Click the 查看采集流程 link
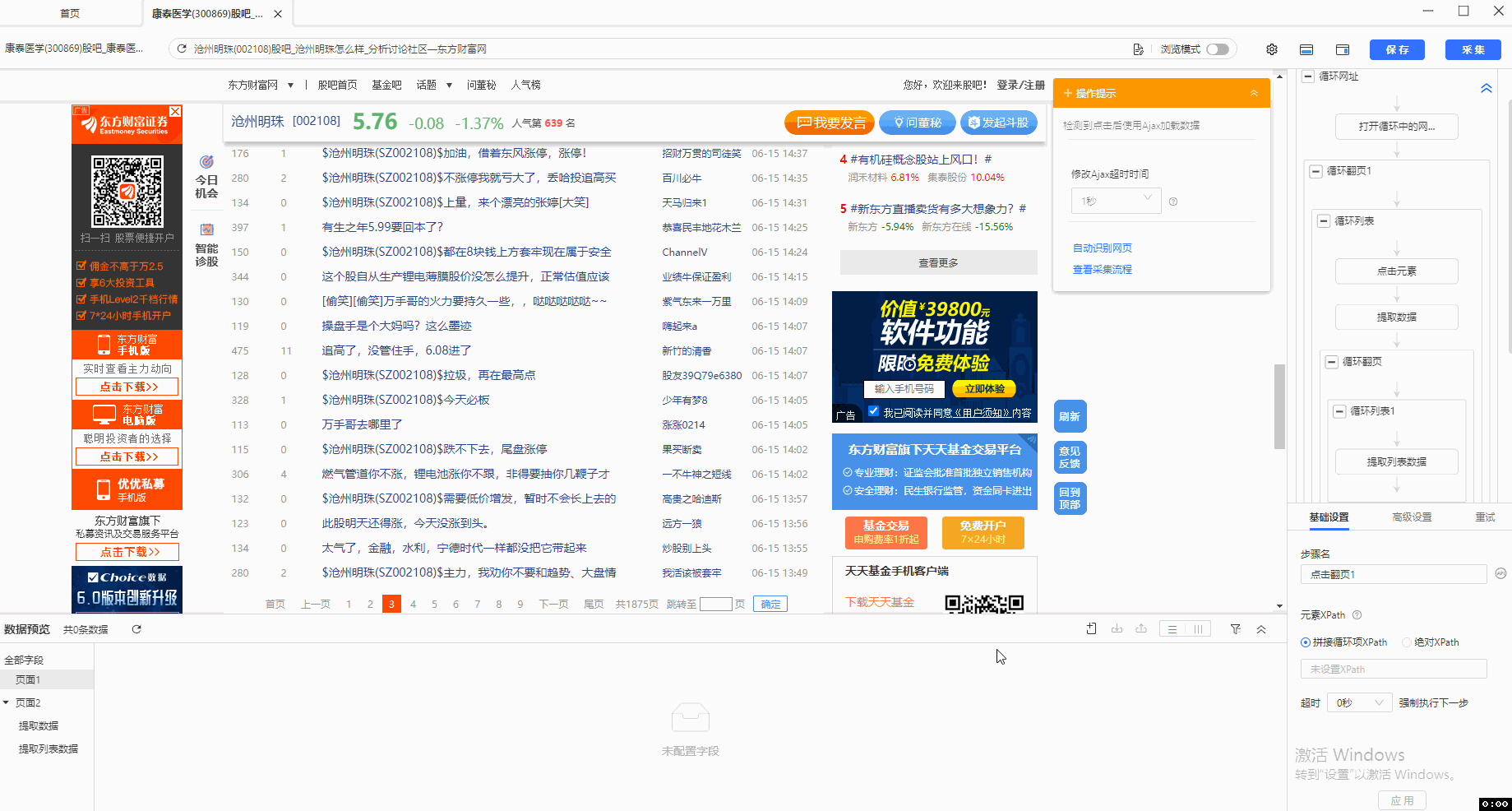The height and width of the screenshot is (811, 1512). click(1102, 269)
